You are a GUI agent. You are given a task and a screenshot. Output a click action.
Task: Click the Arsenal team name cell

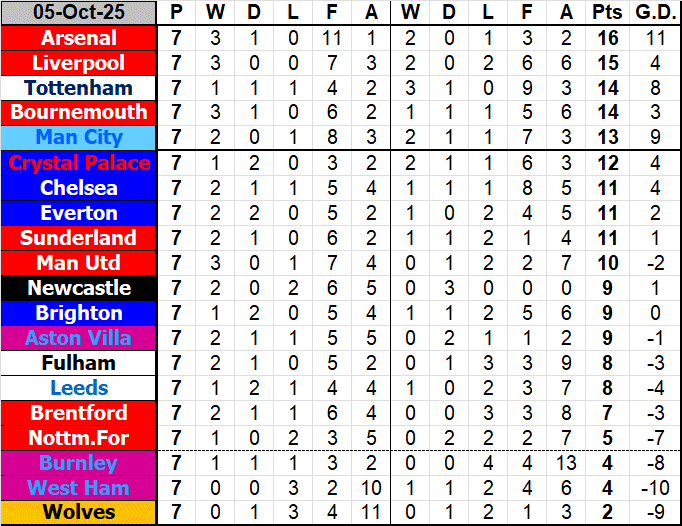(79, 38)
